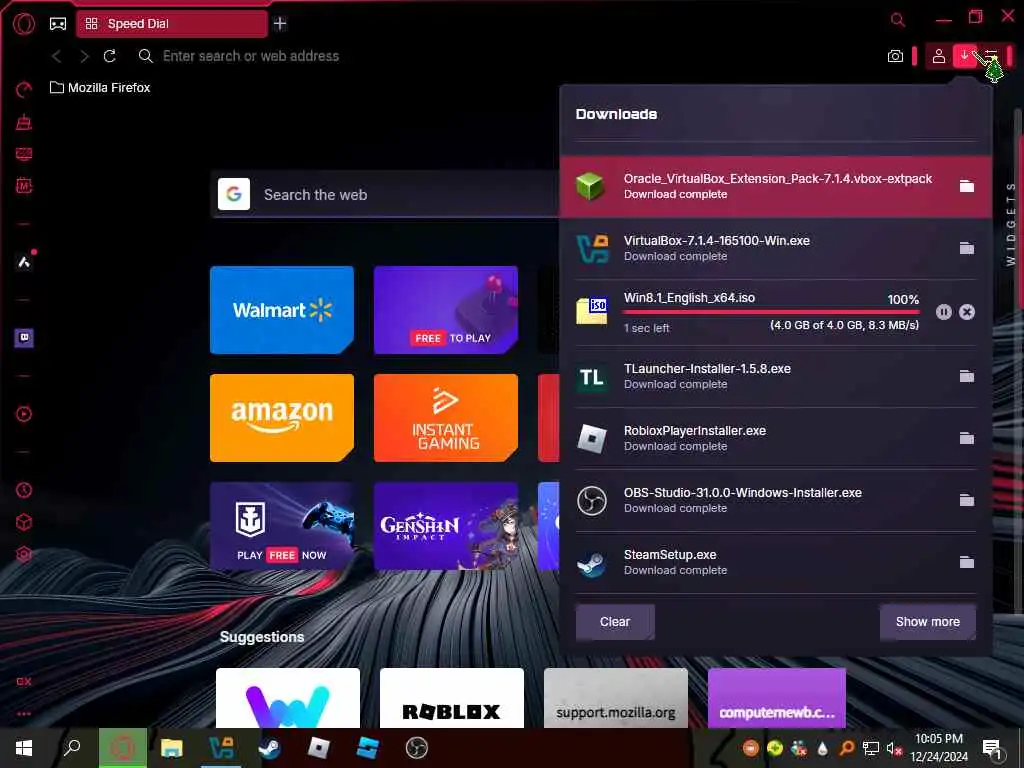Clear the downloads list
Viewport: 1024px width, 768px height.
pos(615,622)
